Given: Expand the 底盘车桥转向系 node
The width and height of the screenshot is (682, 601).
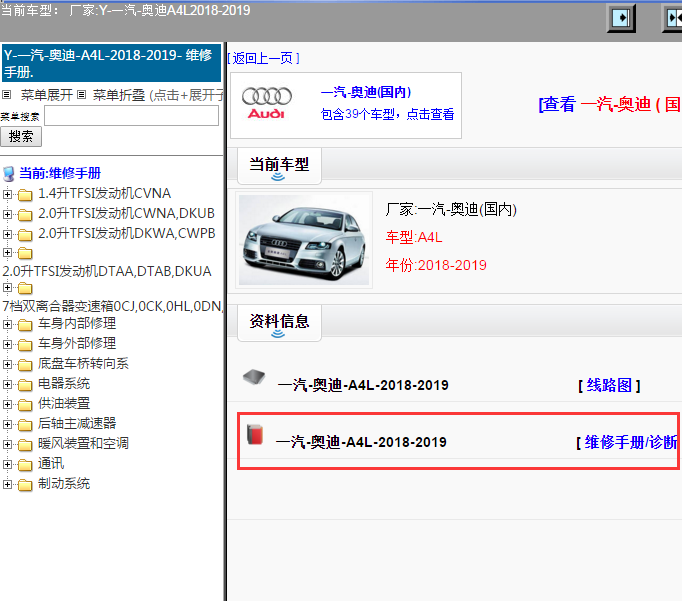Looking at the screenshot, I should 7,364.
